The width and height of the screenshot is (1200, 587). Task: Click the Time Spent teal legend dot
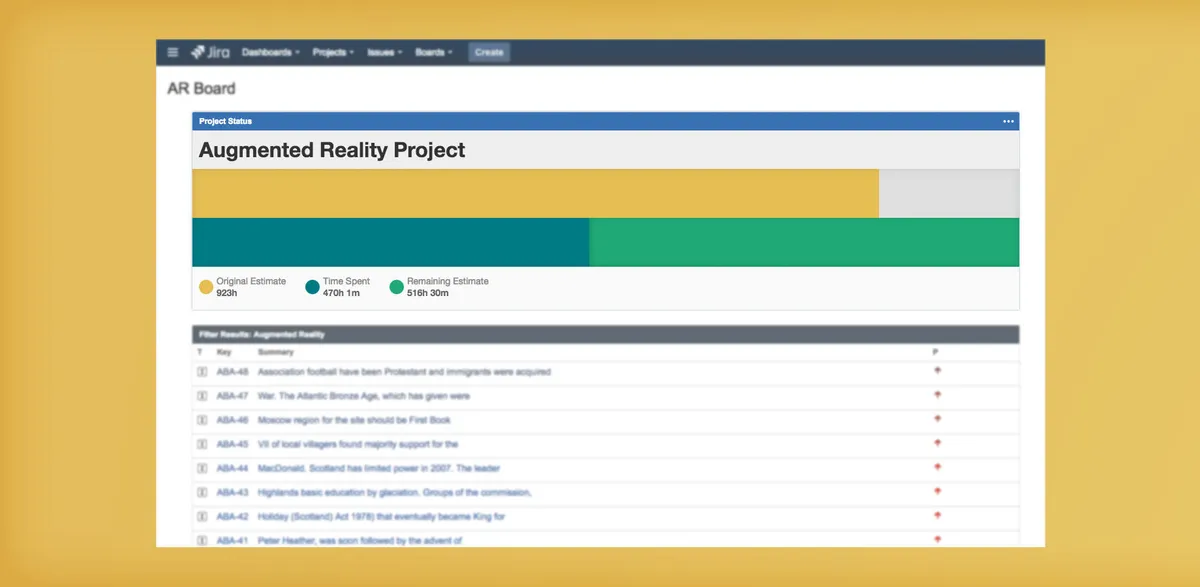tap(312, 287)
